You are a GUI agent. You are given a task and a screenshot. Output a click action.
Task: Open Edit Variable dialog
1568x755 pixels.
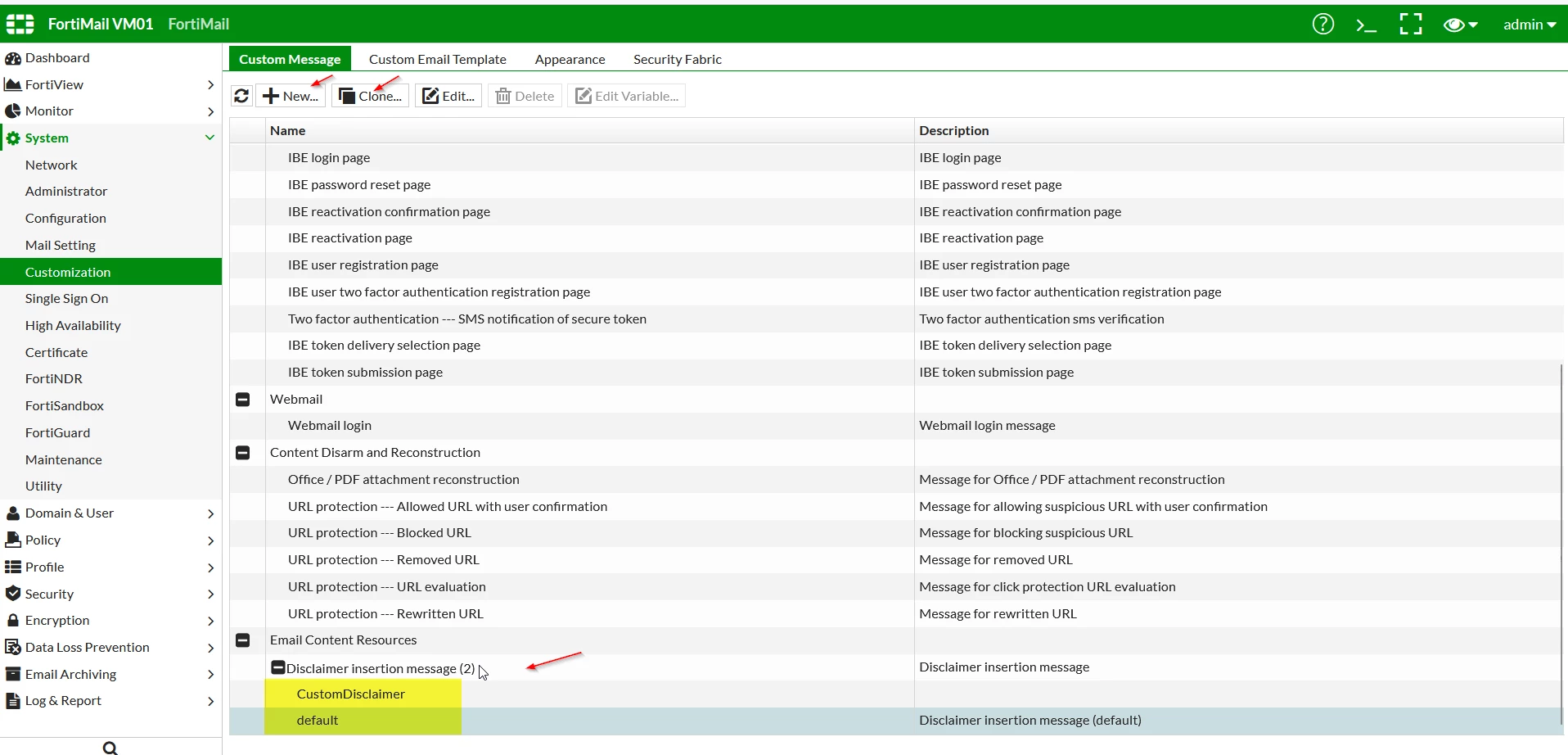click(627, 96)
